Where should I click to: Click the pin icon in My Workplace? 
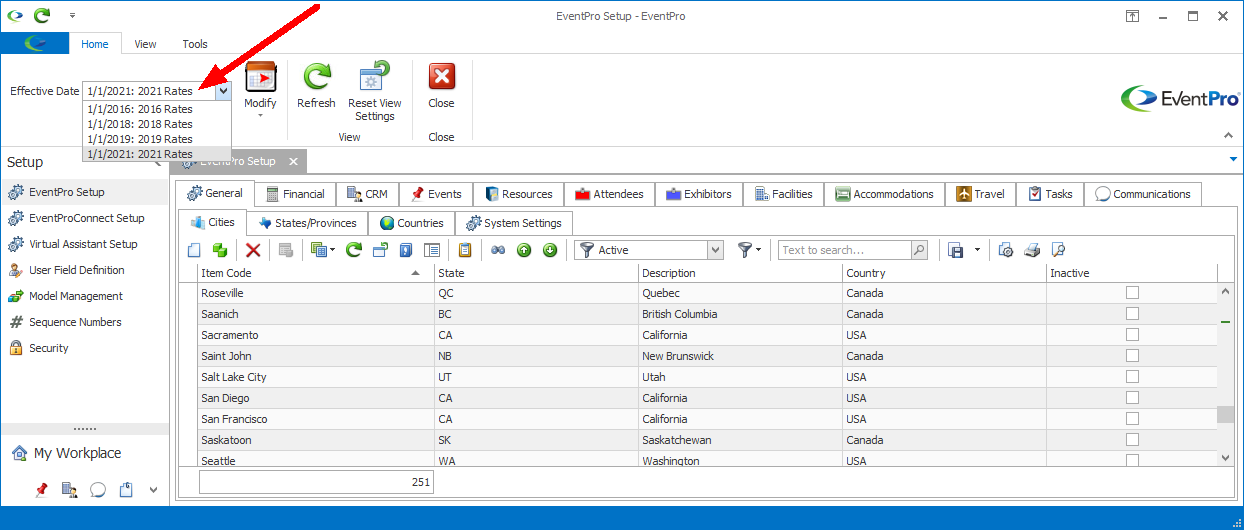(41, 489)
